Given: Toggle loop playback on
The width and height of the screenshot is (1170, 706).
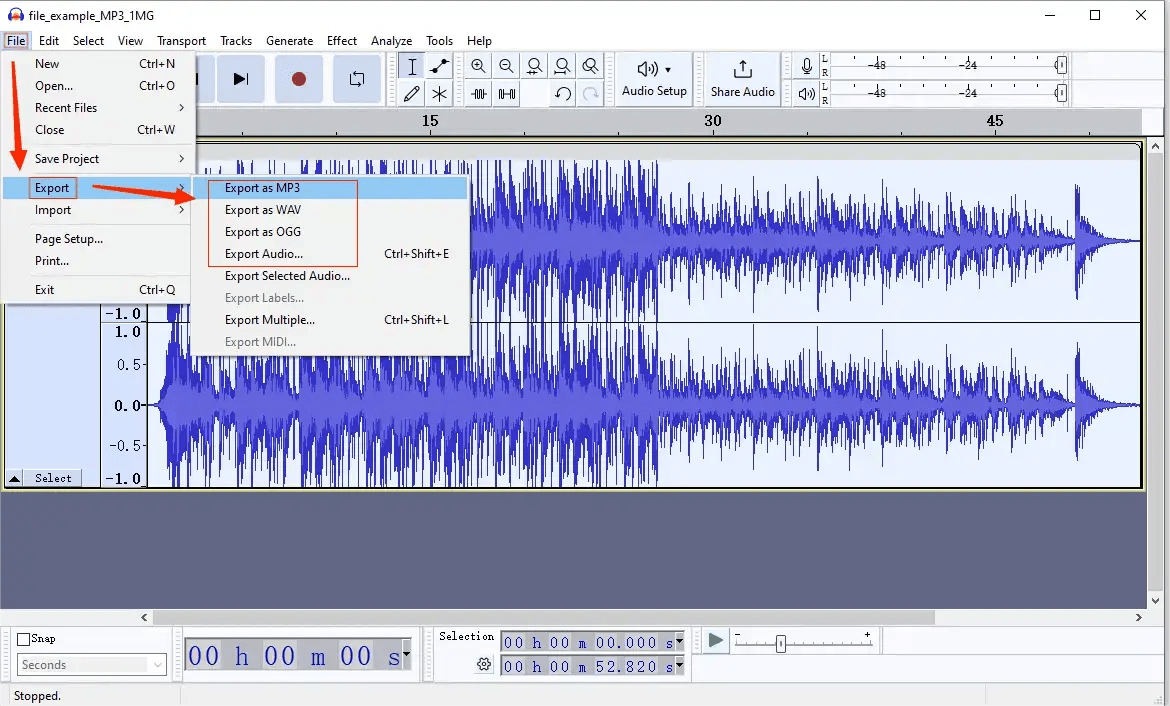Looking at the screenshot, I should point(357,79).
